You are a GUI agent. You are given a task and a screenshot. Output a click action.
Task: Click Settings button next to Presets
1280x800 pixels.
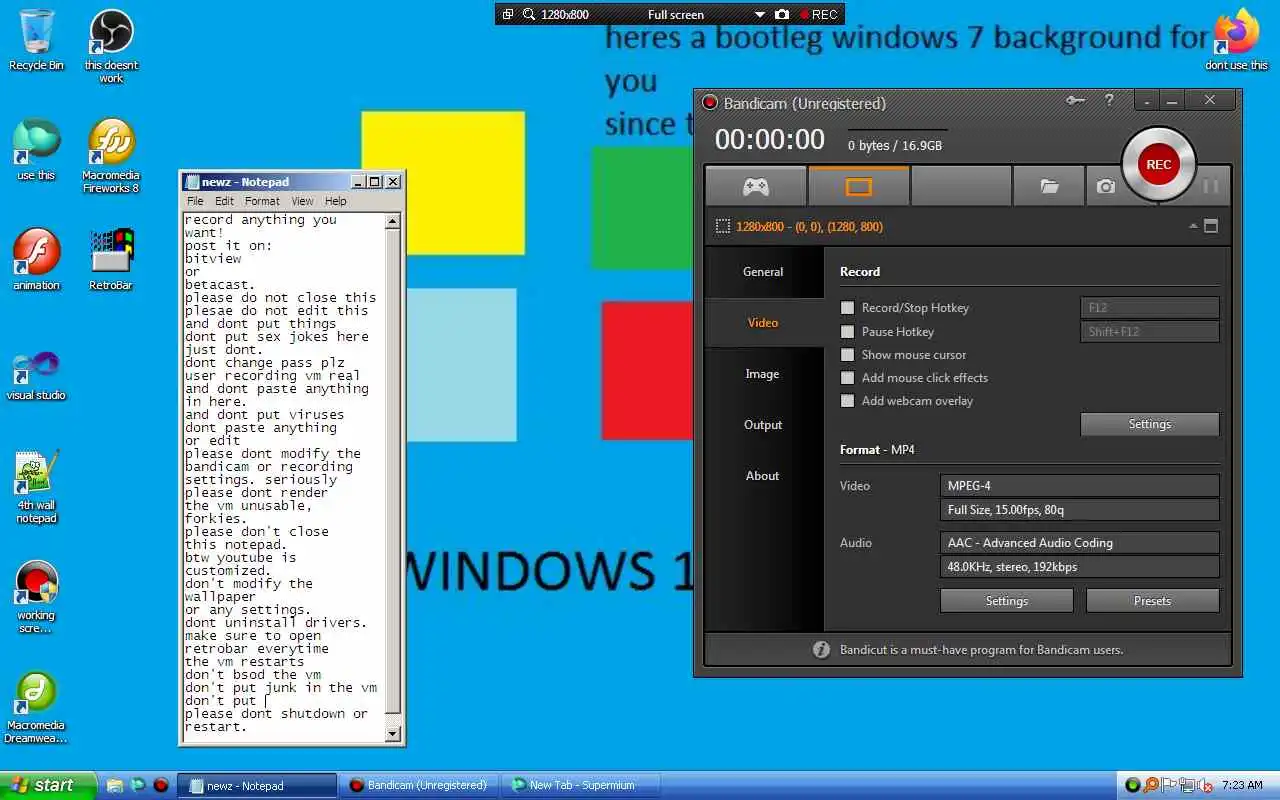[1007, 601]
